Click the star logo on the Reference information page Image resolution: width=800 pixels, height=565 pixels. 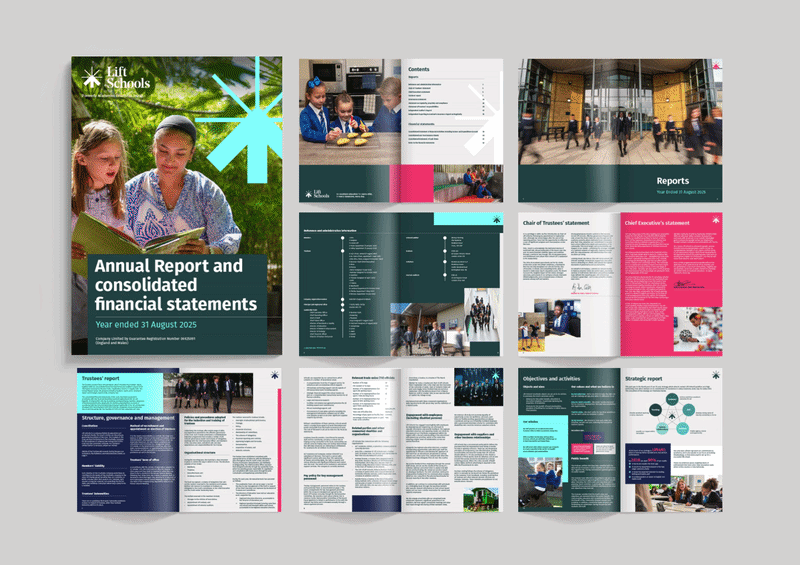coord(496,219)
